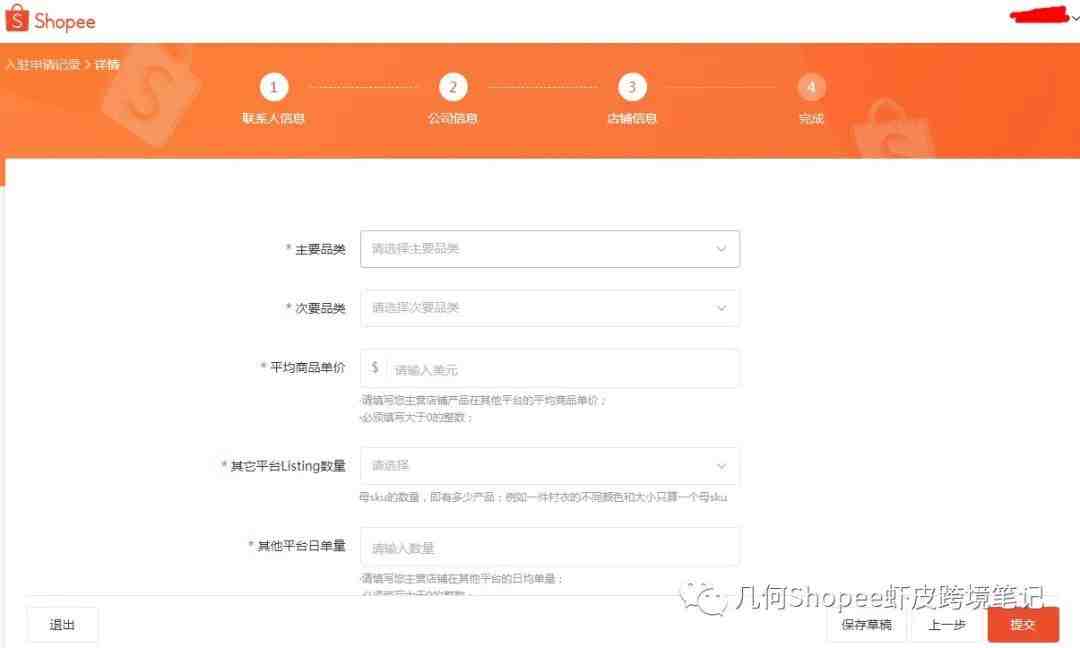Click the 保存草稿 button

[x=866, y=625]
